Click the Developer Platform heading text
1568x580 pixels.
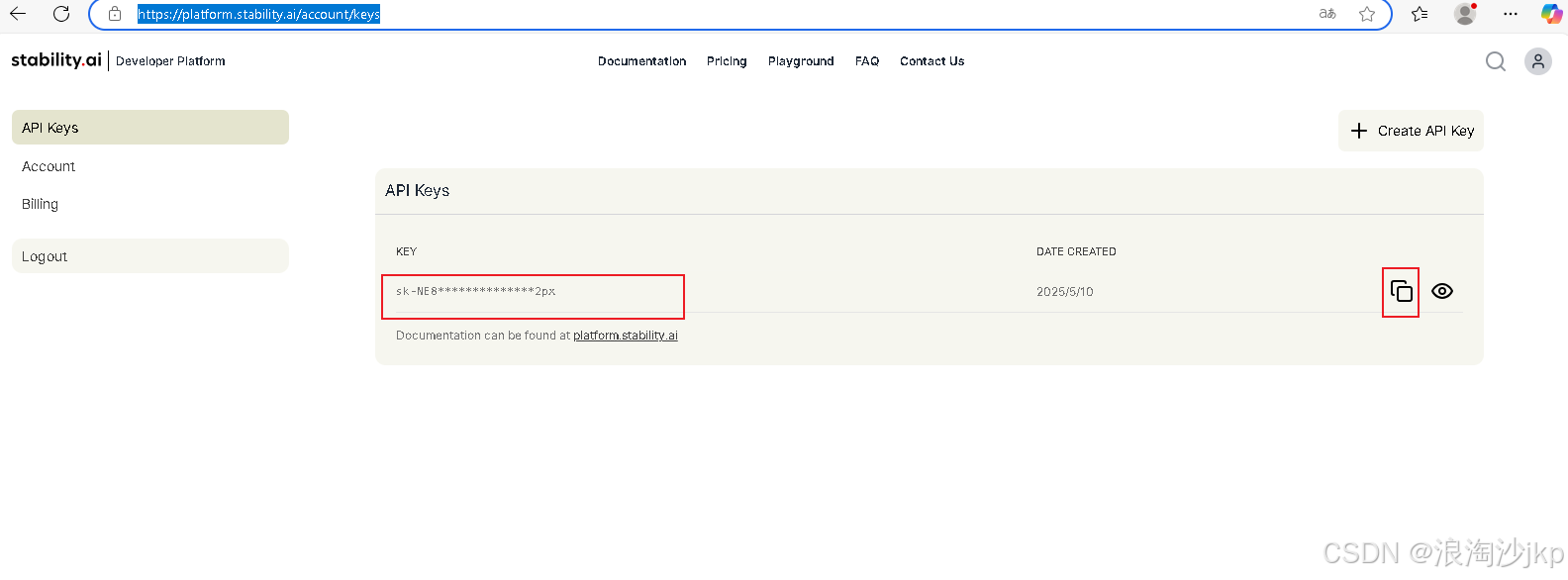click(x=170, y=61)
